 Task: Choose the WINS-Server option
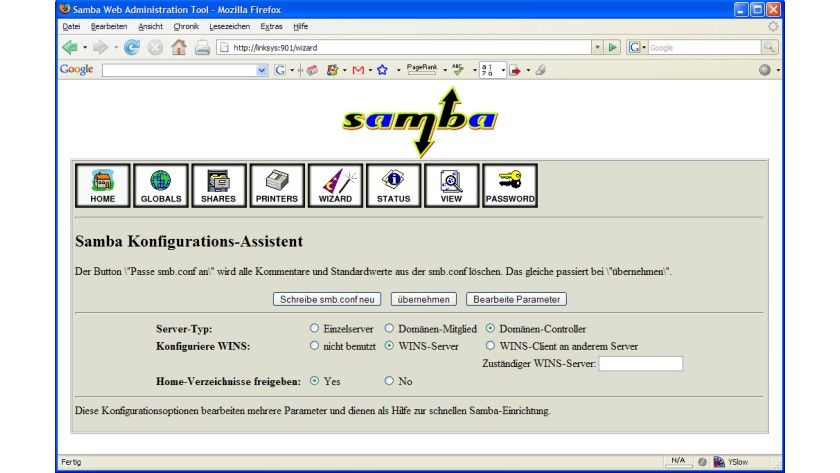tap(389, 346)
